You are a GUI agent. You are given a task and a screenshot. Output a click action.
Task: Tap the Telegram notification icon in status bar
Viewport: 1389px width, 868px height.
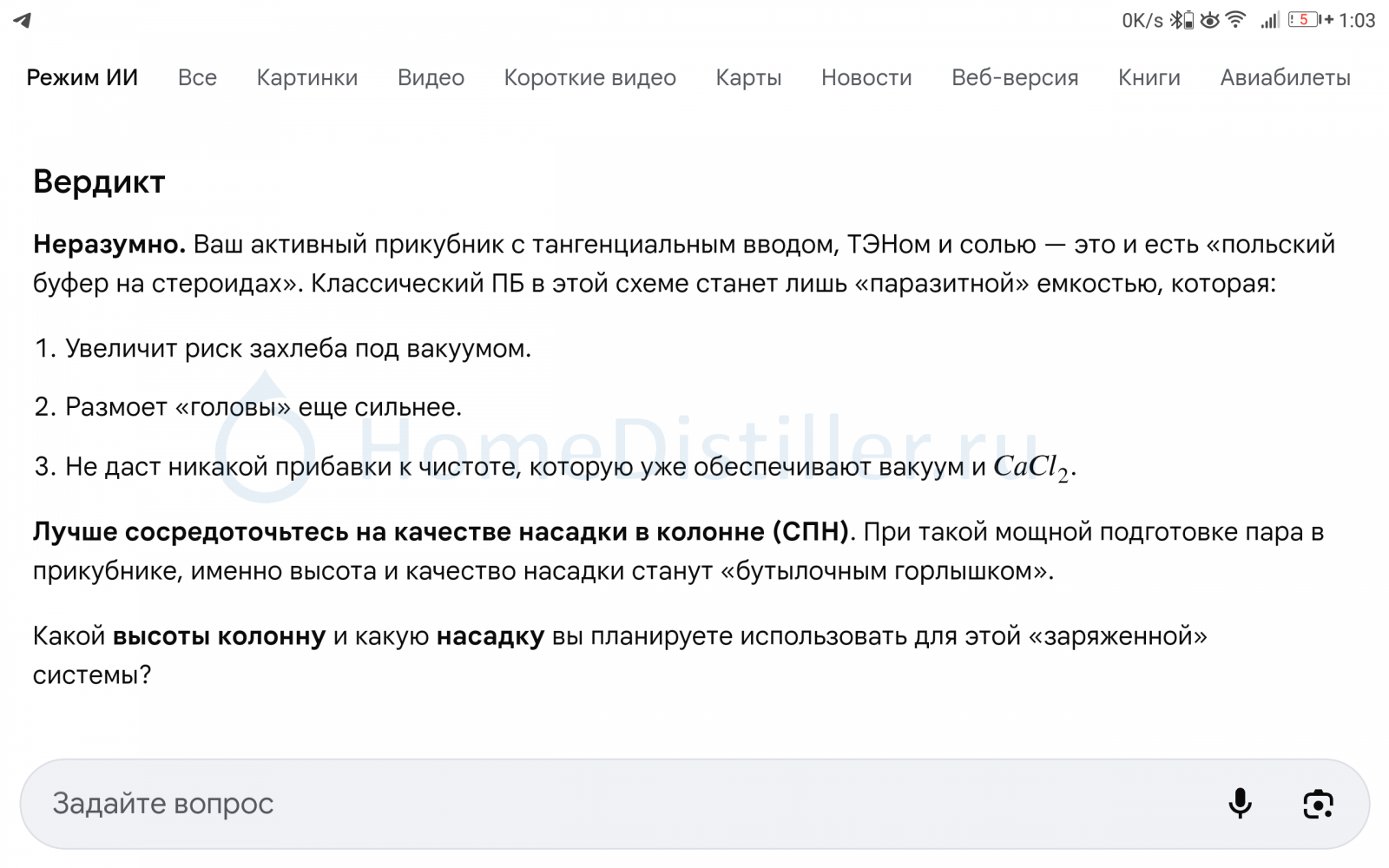[23, 20]
